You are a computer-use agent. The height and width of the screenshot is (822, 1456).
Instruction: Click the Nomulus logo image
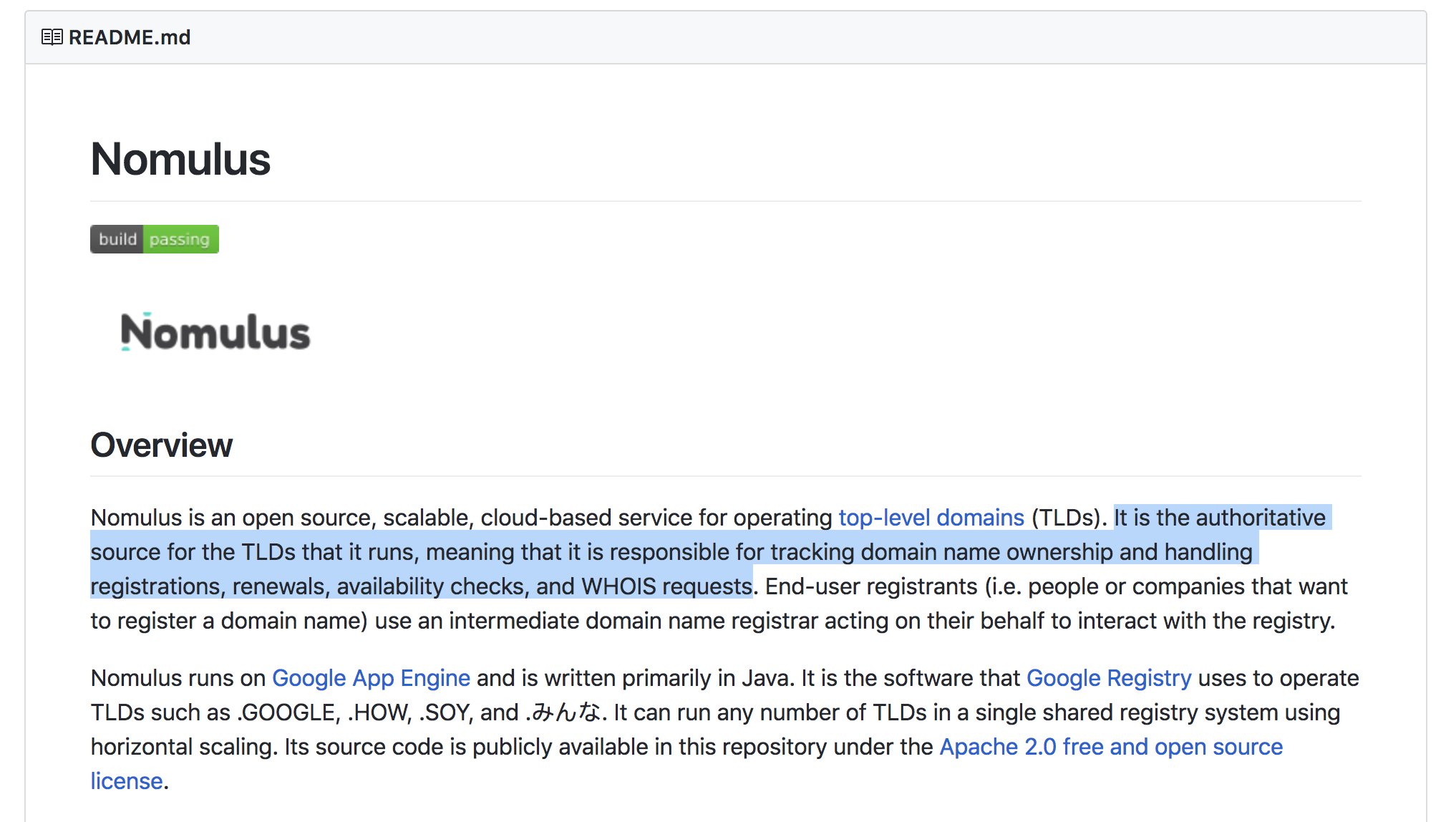(215, 332)
